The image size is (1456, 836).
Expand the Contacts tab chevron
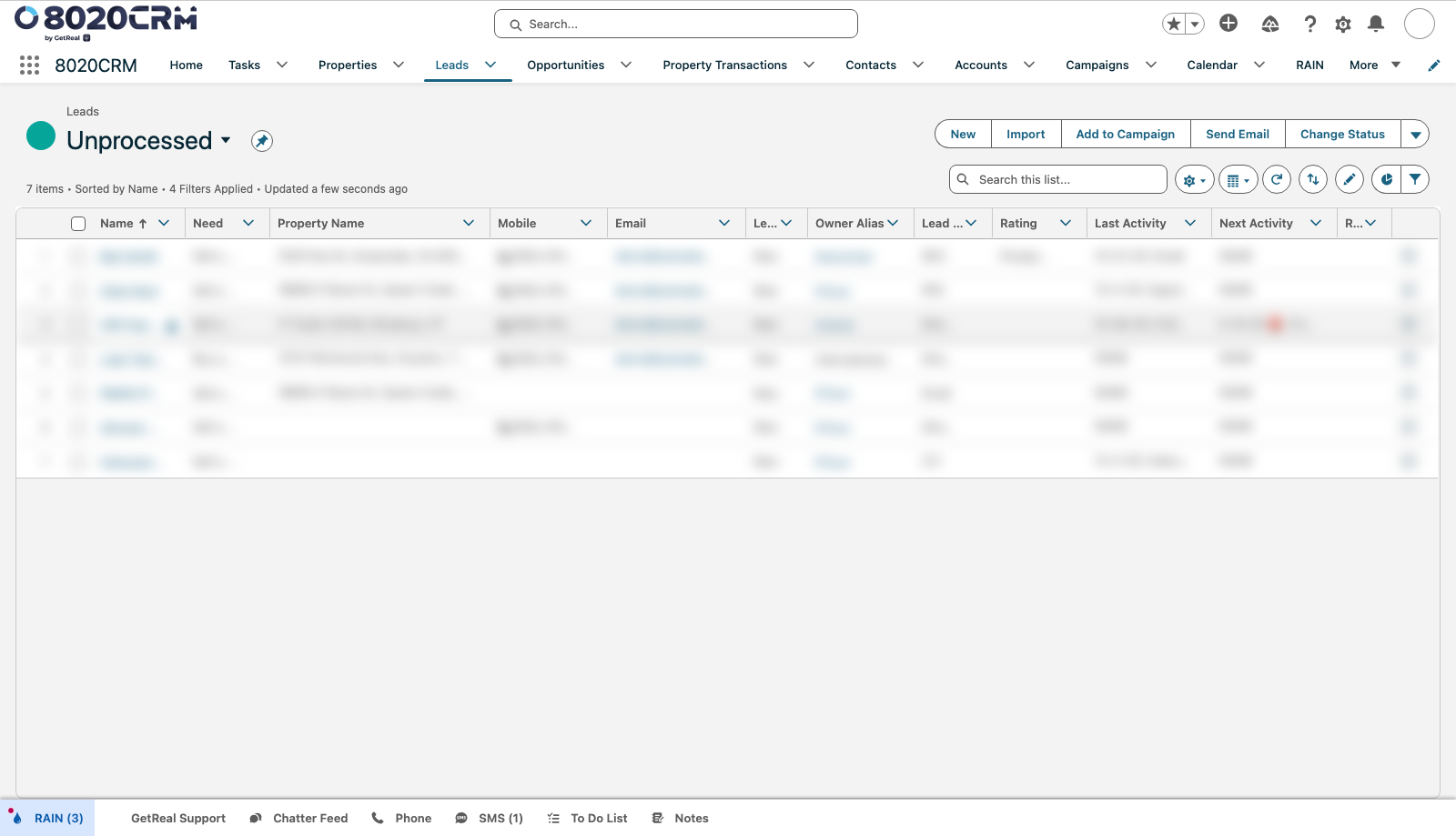918,65
